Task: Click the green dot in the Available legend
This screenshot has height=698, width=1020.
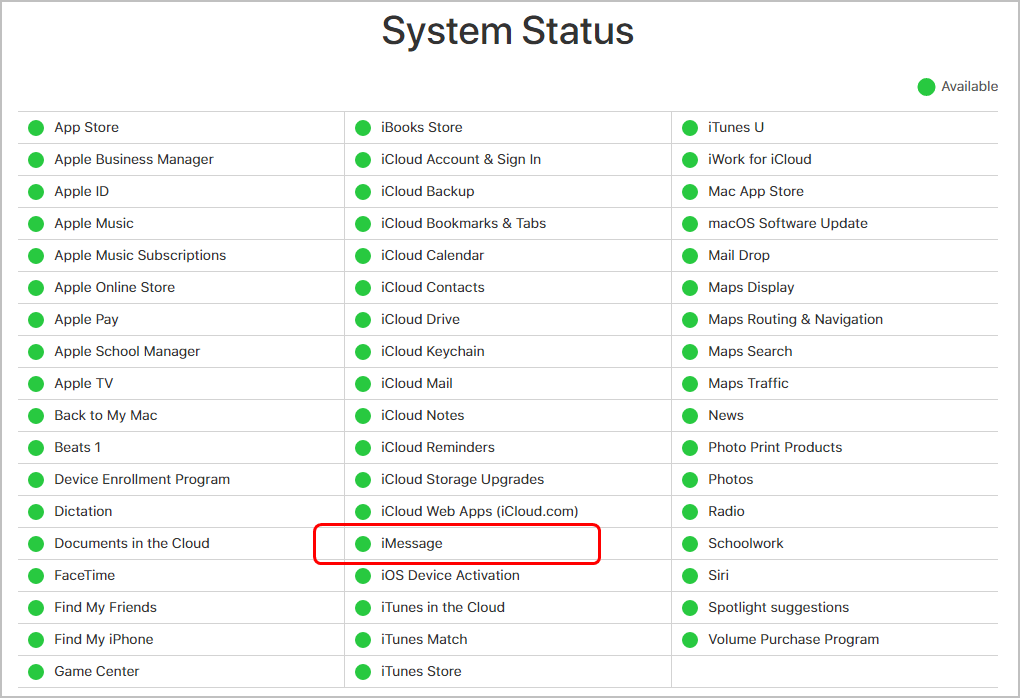Action: (926, 87)
